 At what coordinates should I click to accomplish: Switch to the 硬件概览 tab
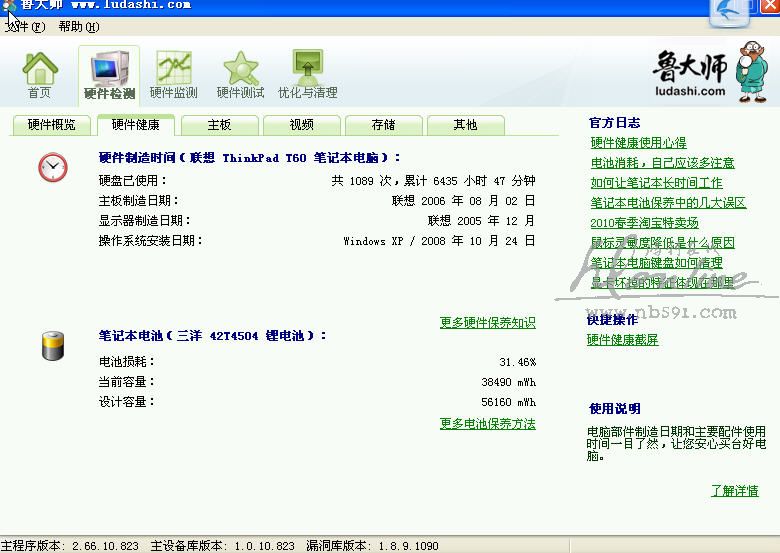51,125
